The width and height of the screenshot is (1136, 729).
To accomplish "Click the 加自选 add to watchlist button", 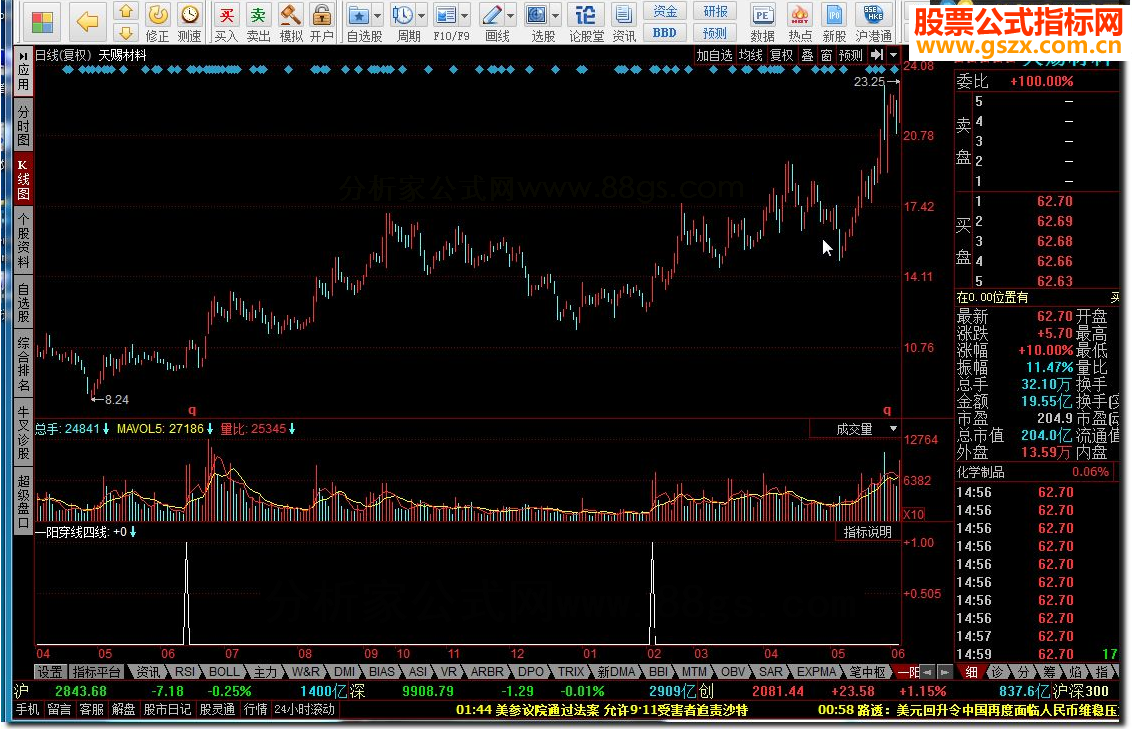I will pyautogui.click(x=714, y=55).
